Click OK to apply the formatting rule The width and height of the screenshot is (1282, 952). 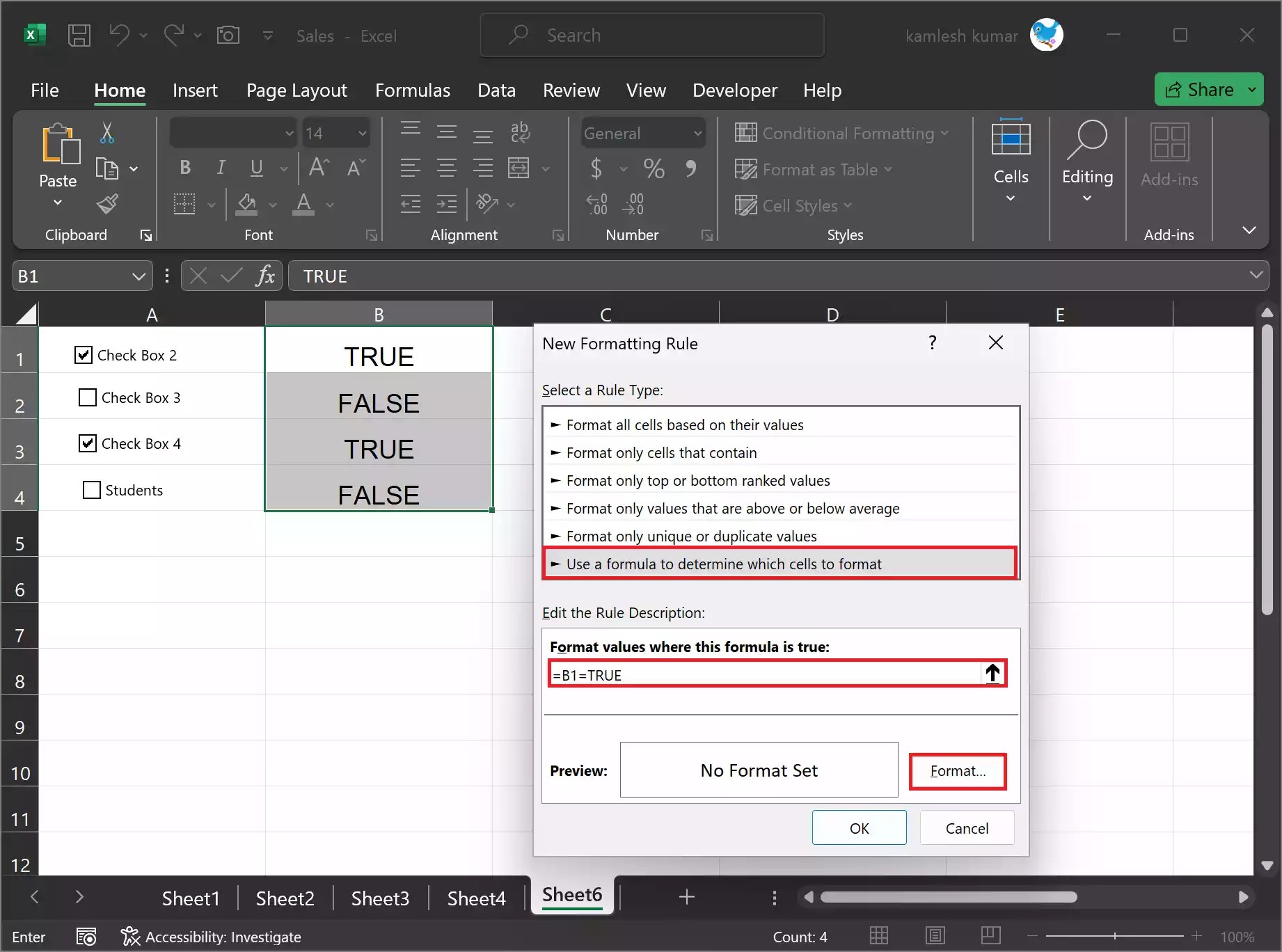(x=859, y=827)
